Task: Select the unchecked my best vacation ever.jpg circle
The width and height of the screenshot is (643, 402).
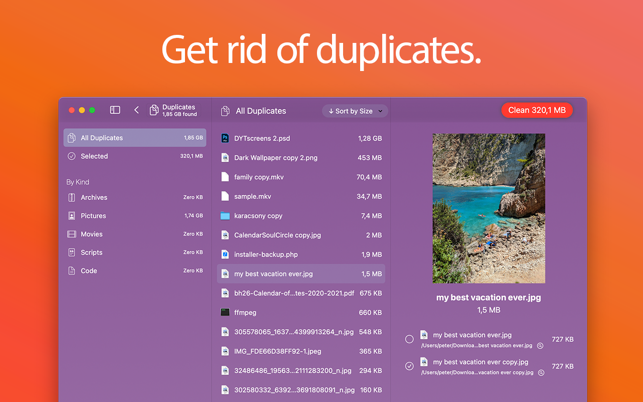Action: (409, 339)
